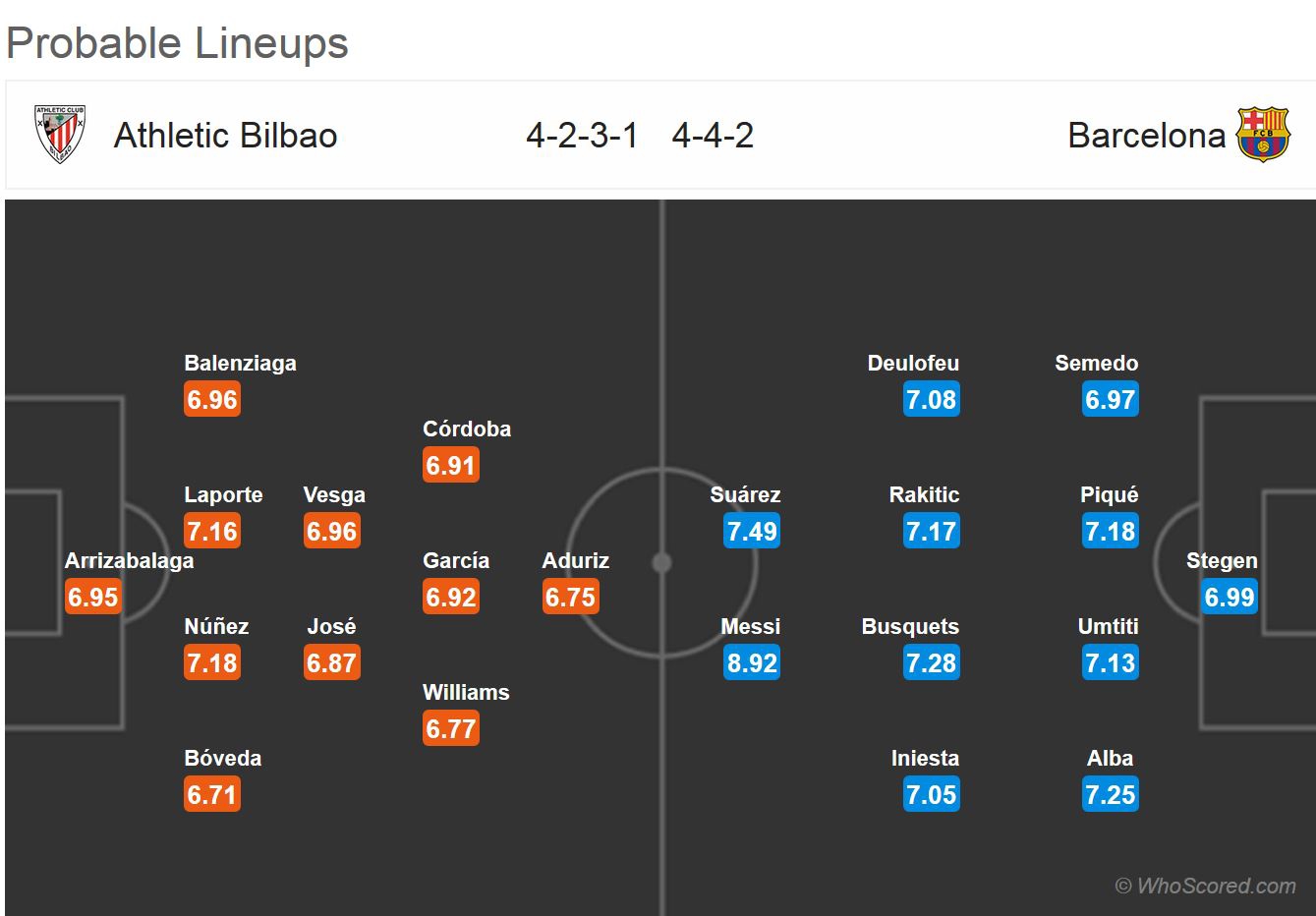Select the 4-2-3-1 formation label
The image size is (1316, 916).
582,136
